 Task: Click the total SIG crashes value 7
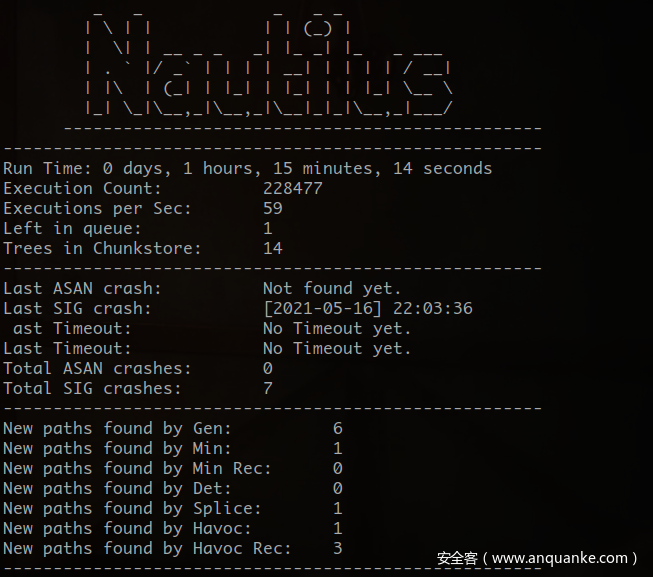tap(268, 388)
